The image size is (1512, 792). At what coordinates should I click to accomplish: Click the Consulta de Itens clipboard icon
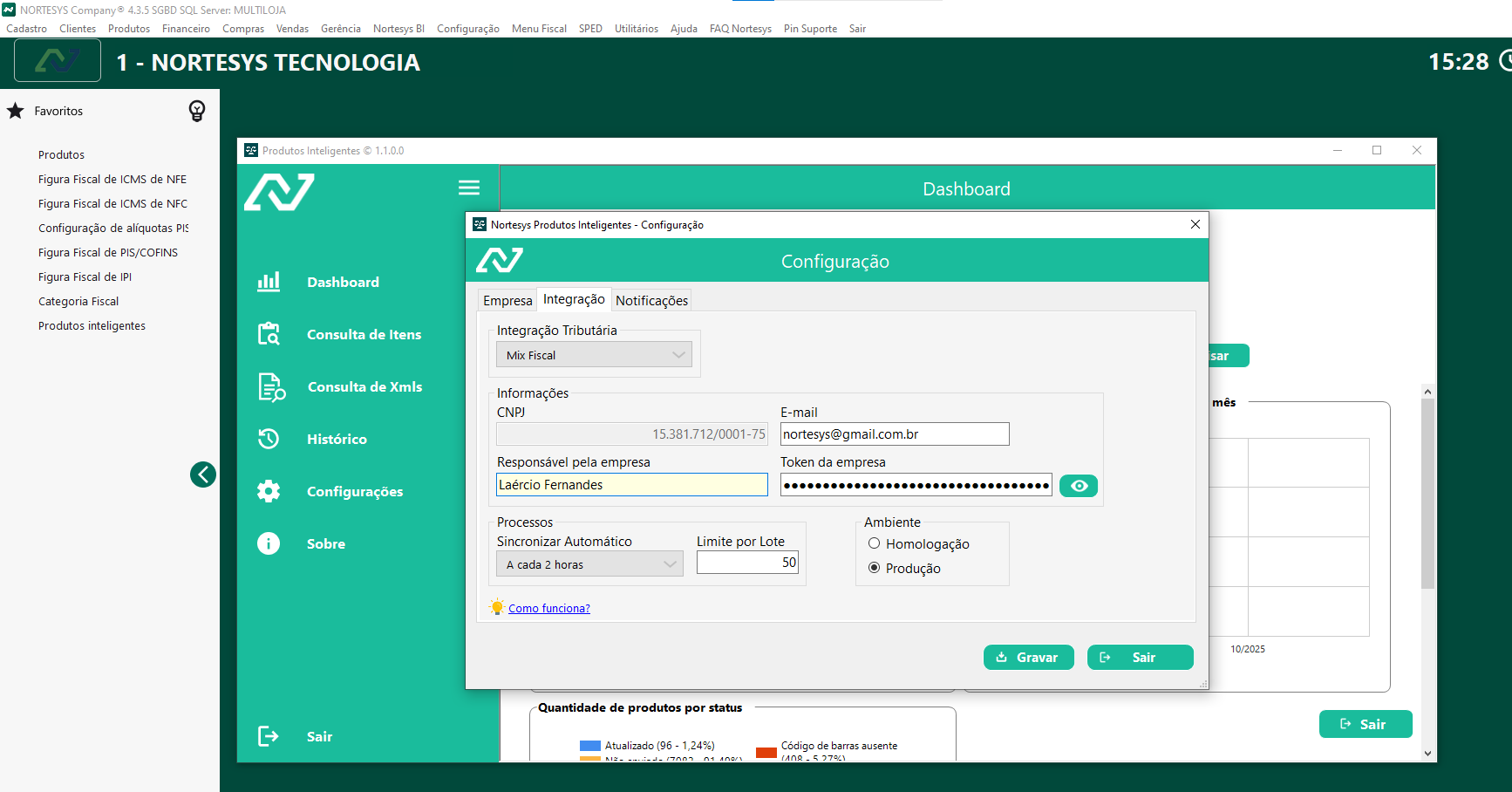tap(269, 334)
